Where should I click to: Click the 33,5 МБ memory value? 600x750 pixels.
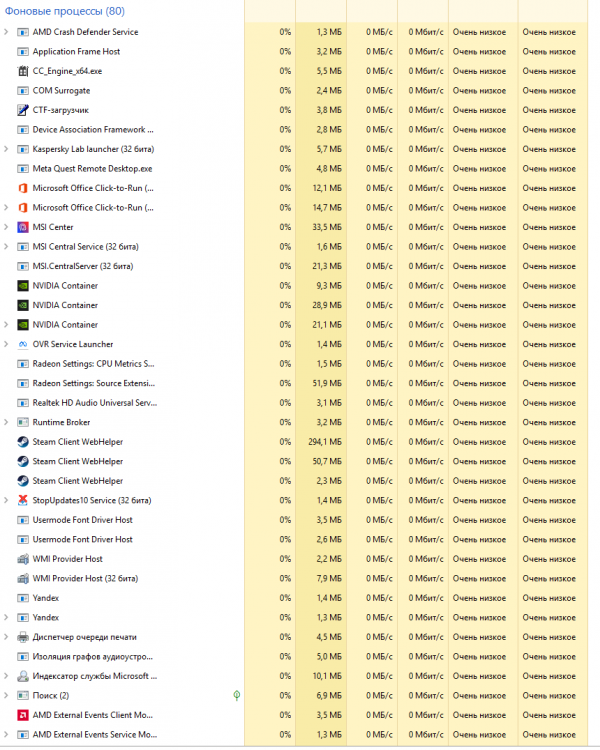[x=327, y=227]
